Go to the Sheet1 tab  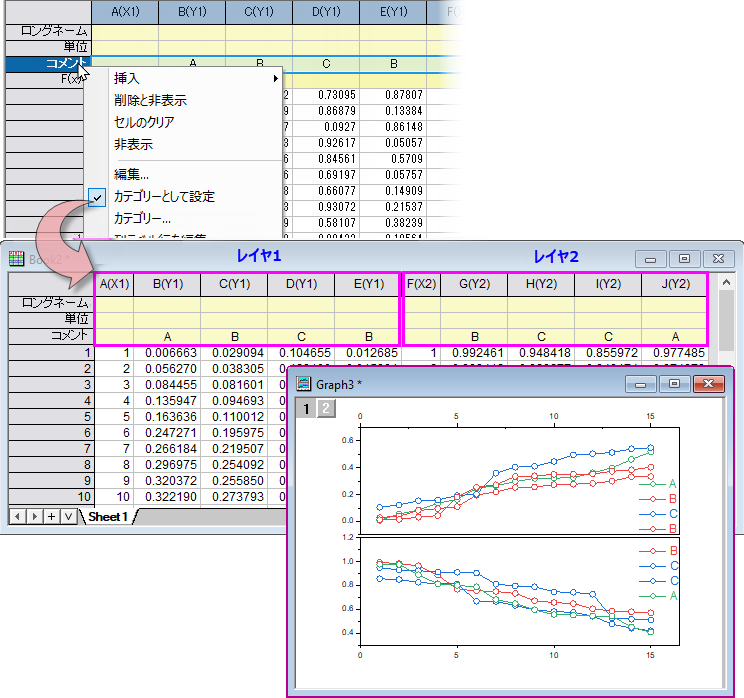pos(108,517)
